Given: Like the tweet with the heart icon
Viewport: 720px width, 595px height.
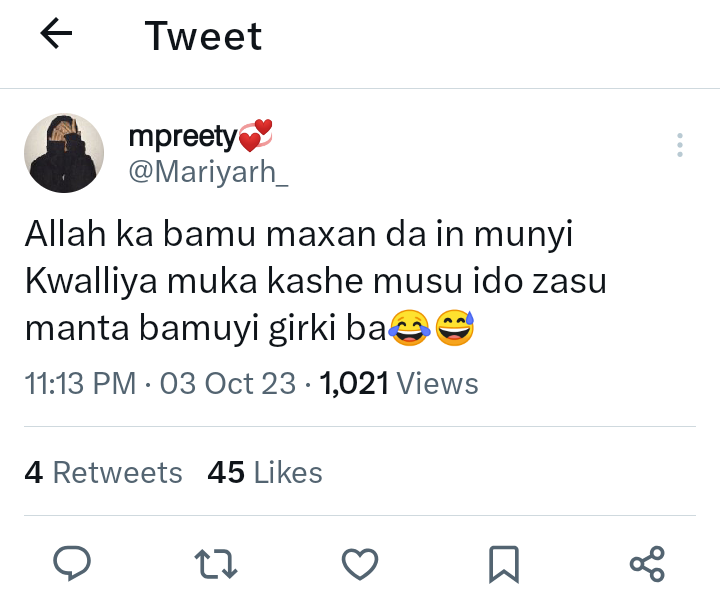Looking at the screenshot, I should pyautogui.click(x=360, y=563).
